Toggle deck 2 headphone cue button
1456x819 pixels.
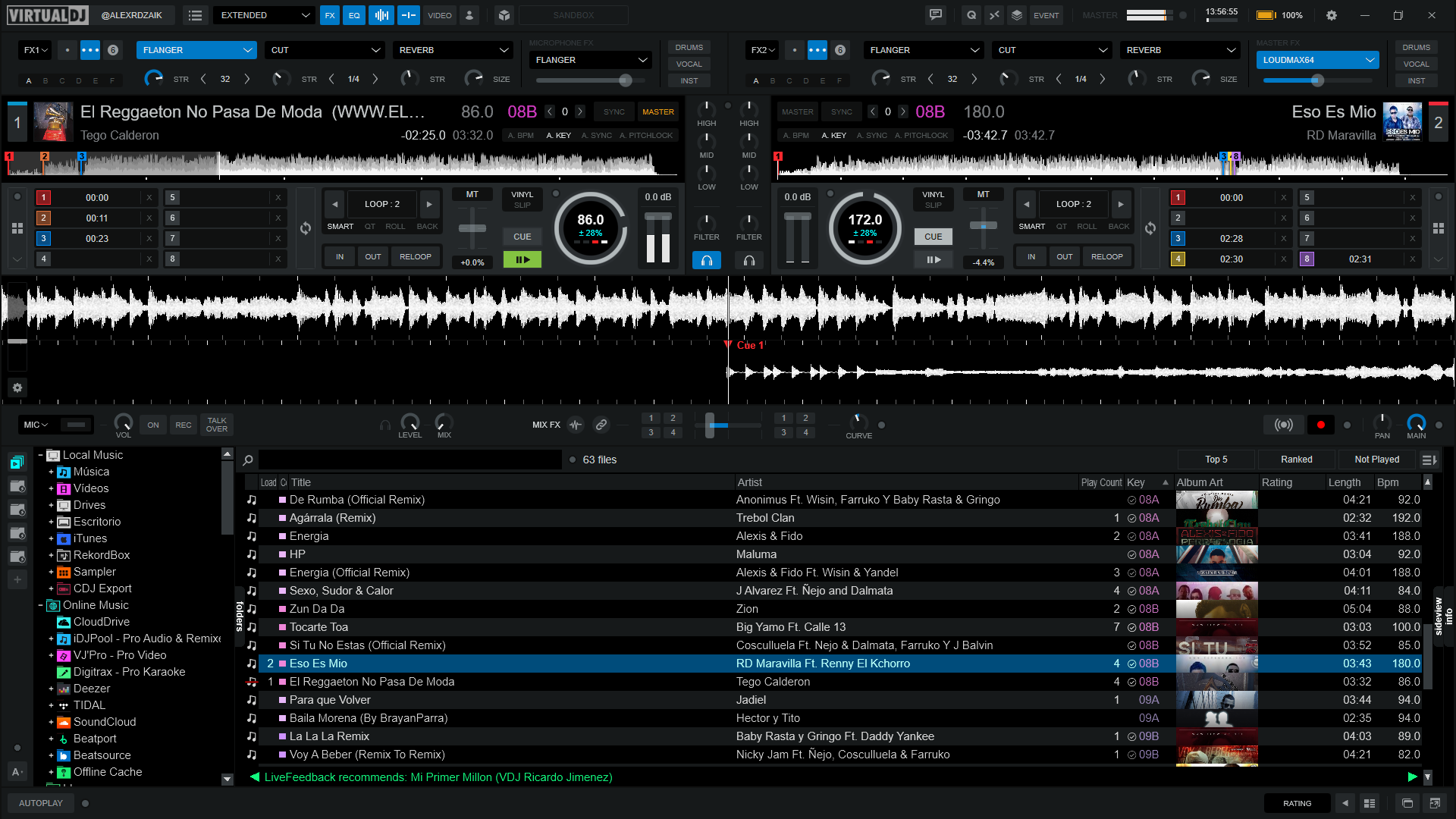click(x=749, y=260)
